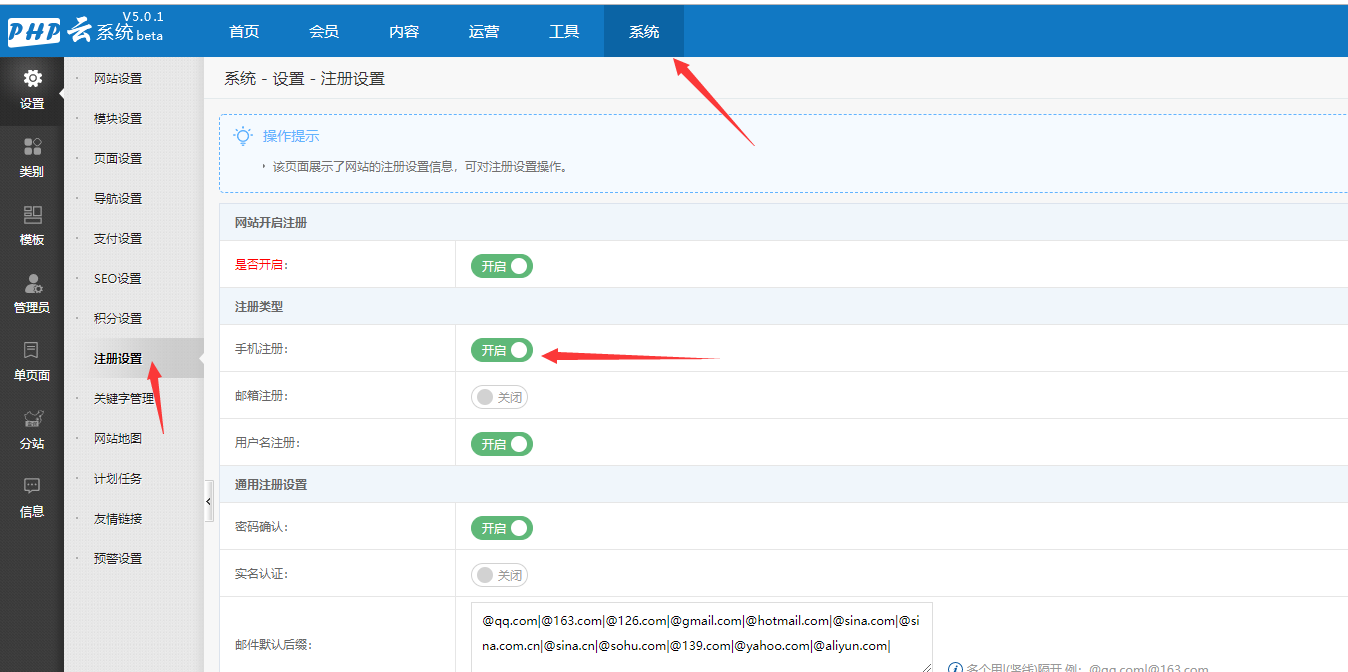
Task: Open the 运营 top menu
Action: pyautogui.click(x=484, y=32)
